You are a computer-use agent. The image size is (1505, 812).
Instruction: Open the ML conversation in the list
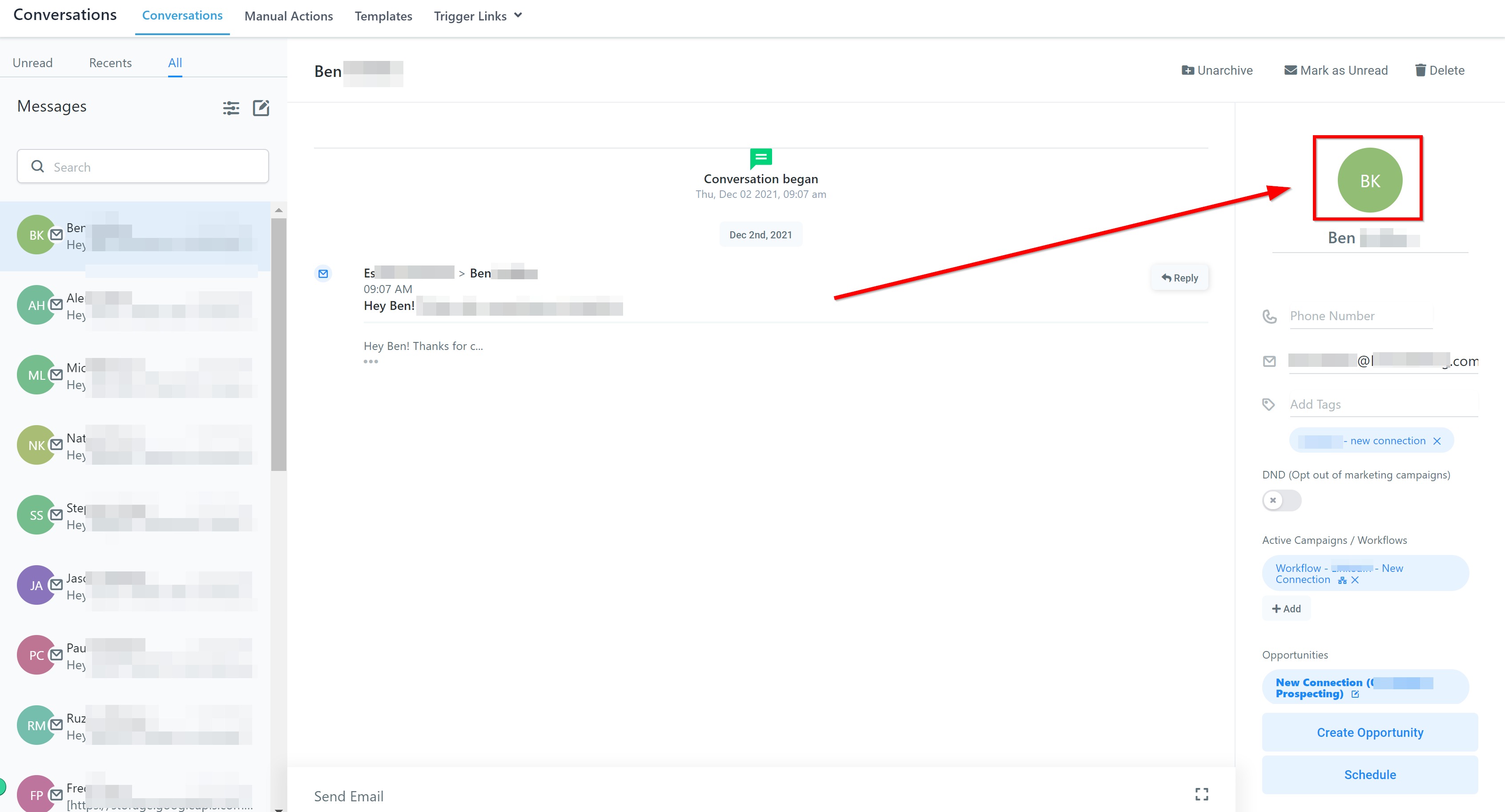pyautogui.click(x=136, y=376)
